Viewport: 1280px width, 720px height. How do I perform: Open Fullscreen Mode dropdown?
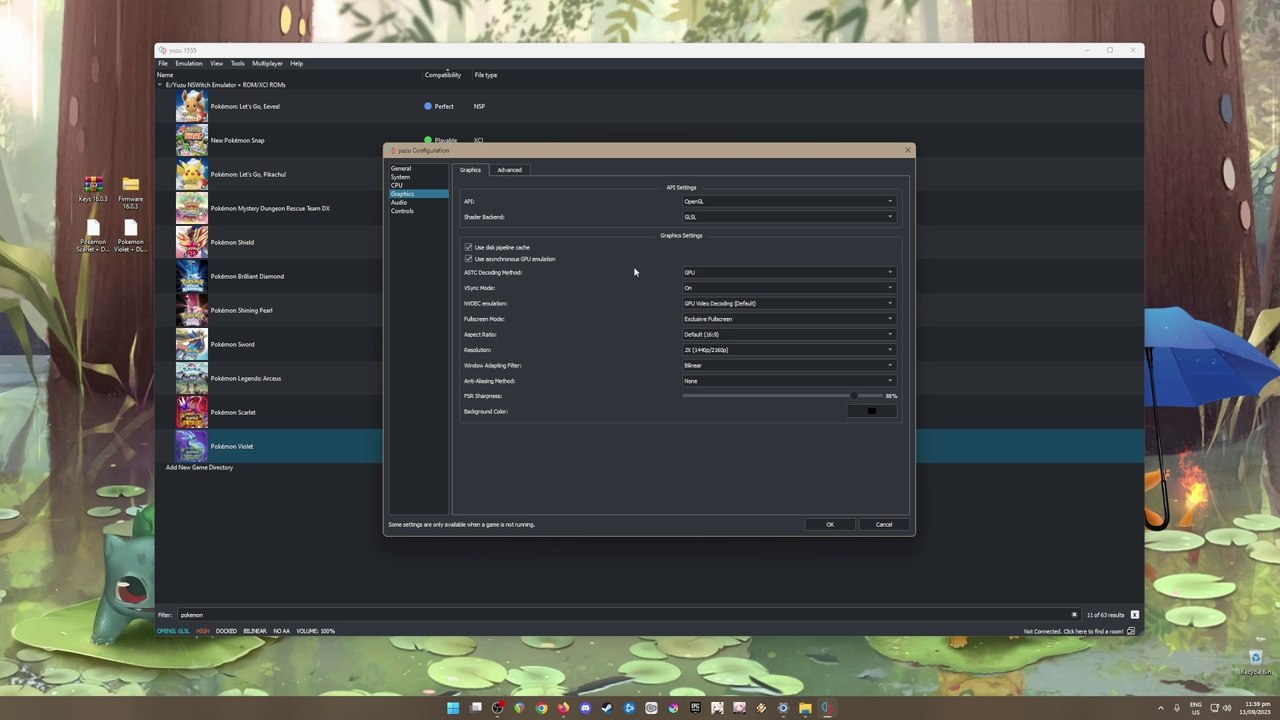click(x=789, y=319)
